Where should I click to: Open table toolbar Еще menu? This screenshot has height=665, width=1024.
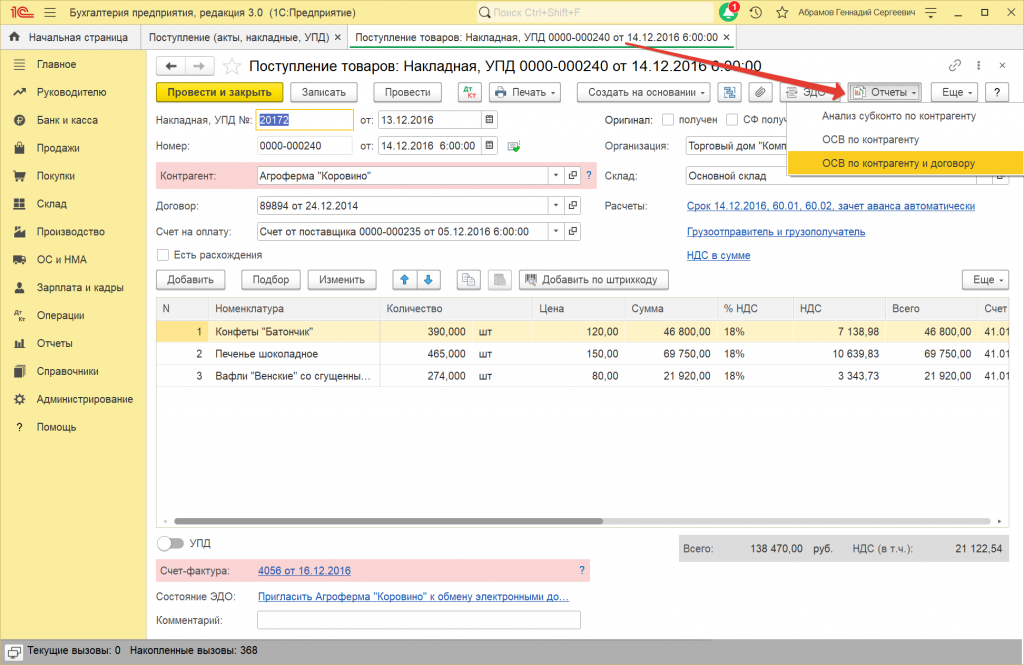(985, 280)
